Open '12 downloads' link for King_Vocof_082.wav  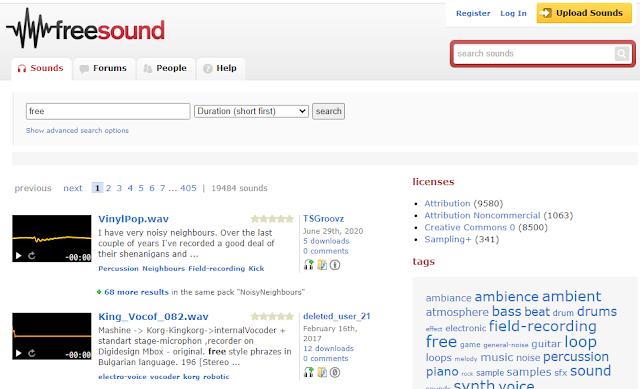tap(328, 348)
